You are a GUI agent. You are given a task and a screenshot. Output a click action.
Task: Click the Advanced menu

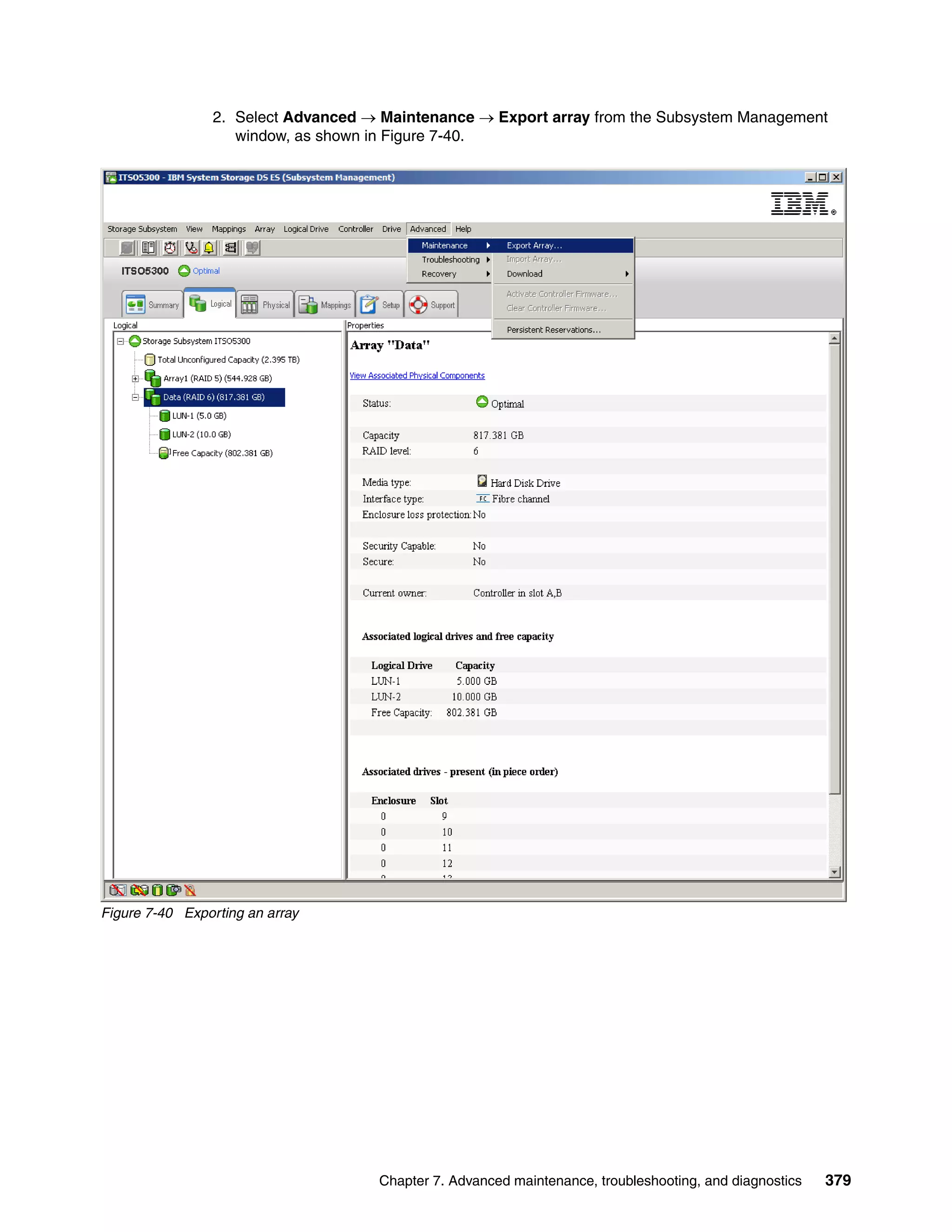coord(428,229)
